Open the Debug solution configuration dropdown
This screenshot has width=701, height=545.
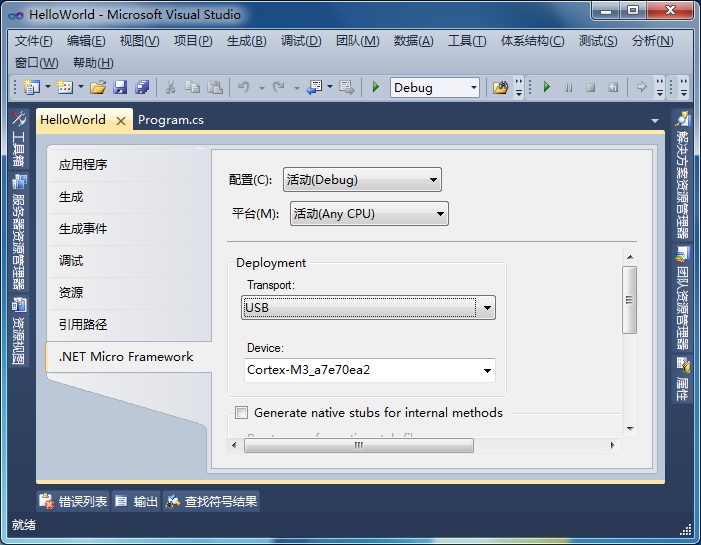pos(435,88)
